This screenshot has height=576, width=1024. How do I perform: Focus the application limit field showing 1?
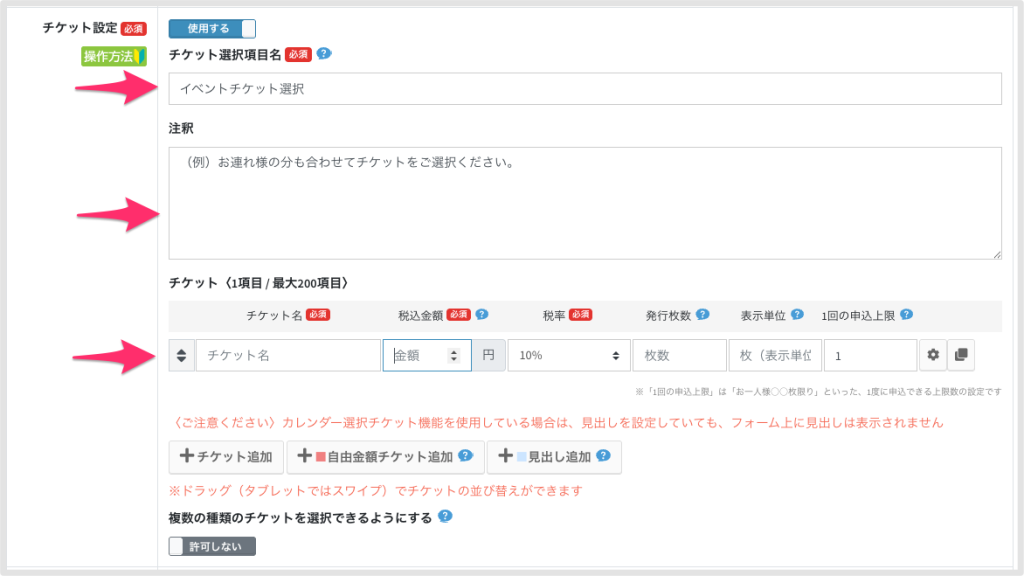pos(871,355)
